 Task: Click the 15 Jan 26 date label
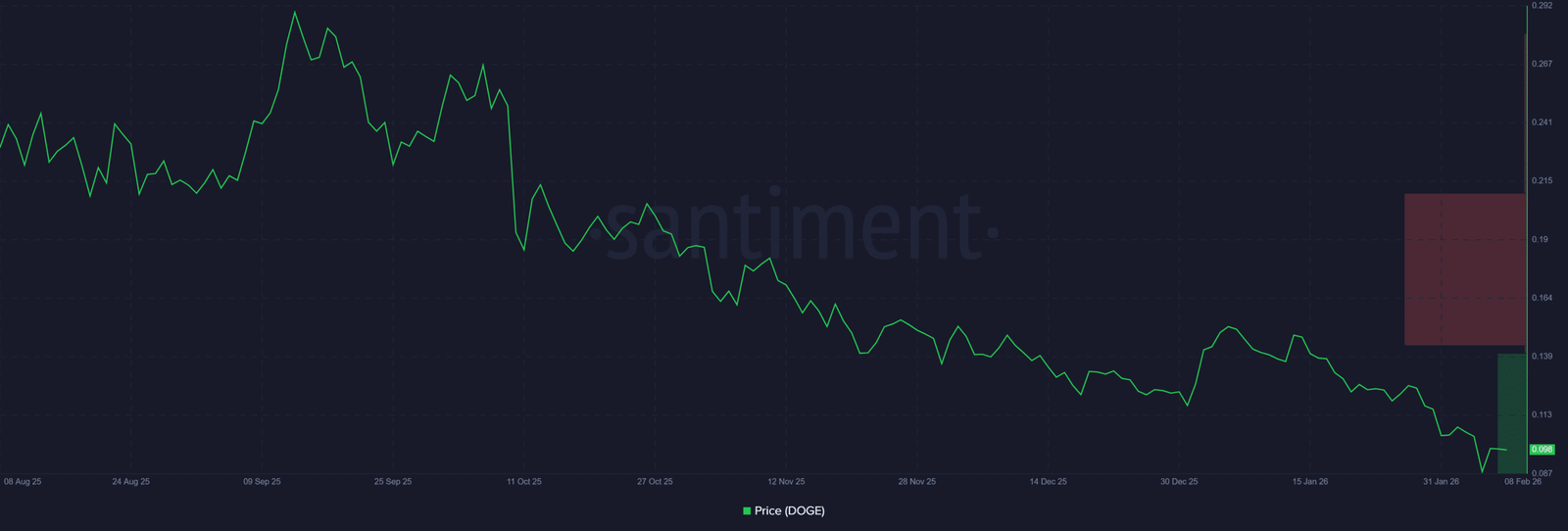pyautogui.click(x=1309, y=482)
